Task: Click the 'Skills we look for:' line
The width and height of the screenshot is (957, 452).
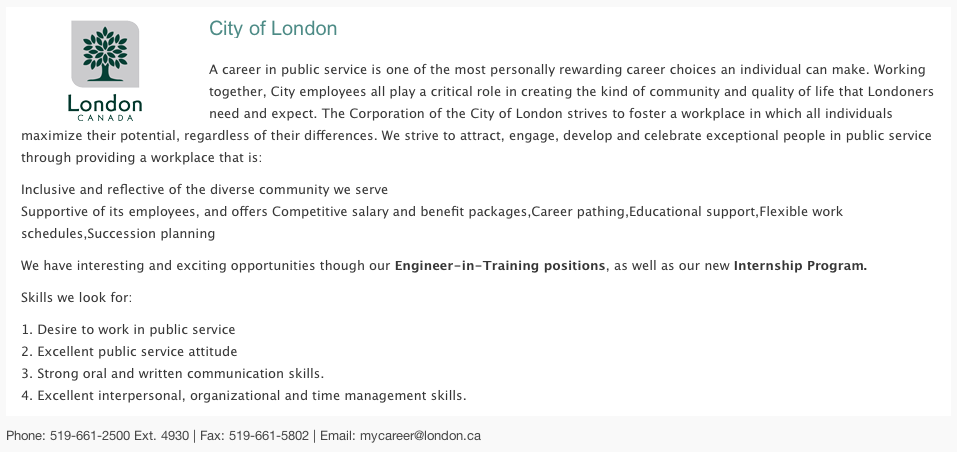Action: pyautogui.click(x=76, y=298)
